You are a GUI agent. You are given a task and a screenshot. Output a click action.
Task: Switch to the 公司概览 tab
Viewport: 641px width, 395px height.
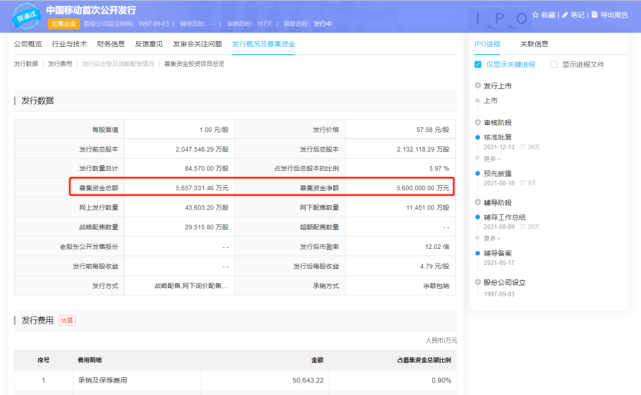(x=28, y=44)
